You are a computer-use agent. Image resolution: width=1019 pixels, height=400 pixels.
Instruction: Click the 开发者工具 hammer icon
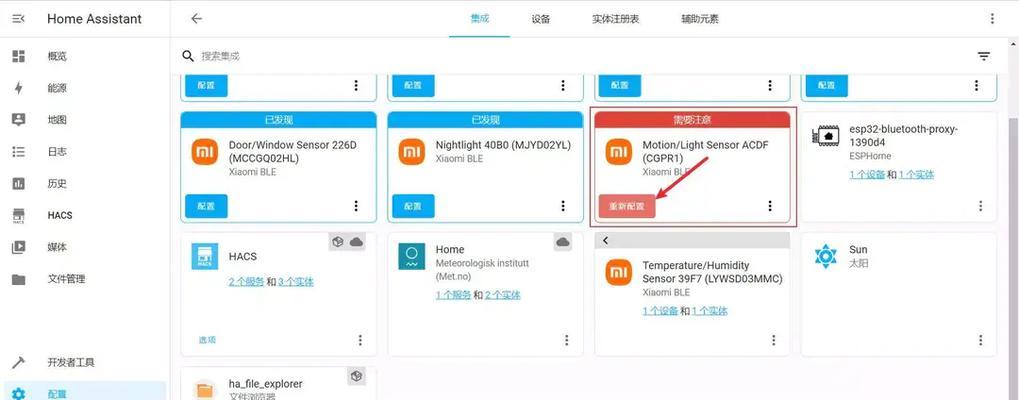pos(18,362)
